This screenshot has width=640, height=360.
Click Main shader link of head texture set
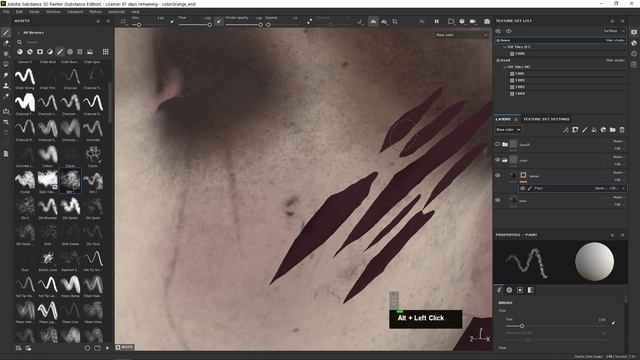615,60
